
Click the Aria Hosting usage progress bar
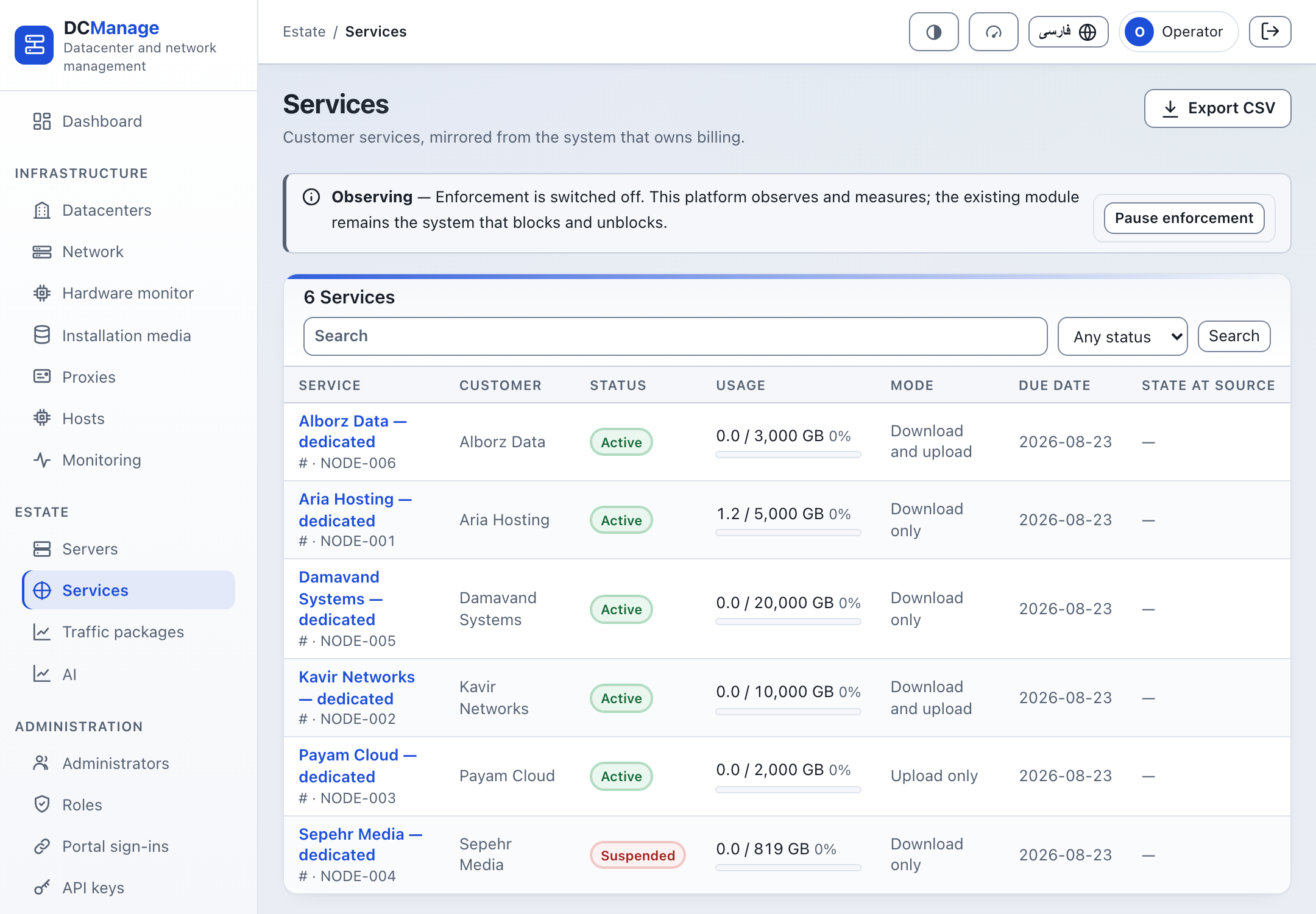pos(788,533)
